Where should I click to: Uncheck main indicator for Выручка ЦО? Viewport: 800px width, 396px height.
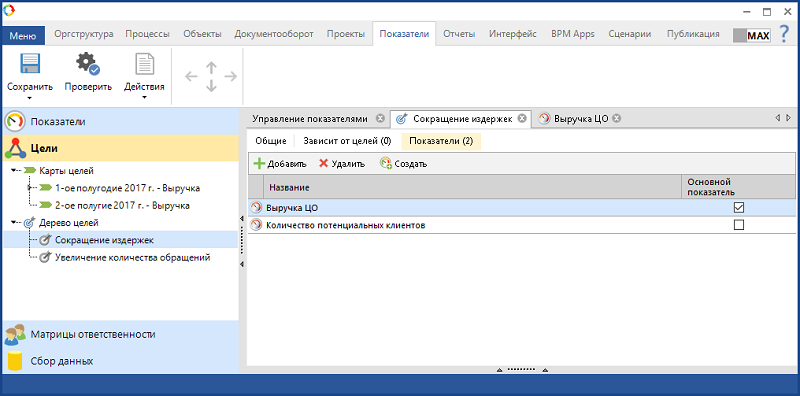click(x=738, y=208)
